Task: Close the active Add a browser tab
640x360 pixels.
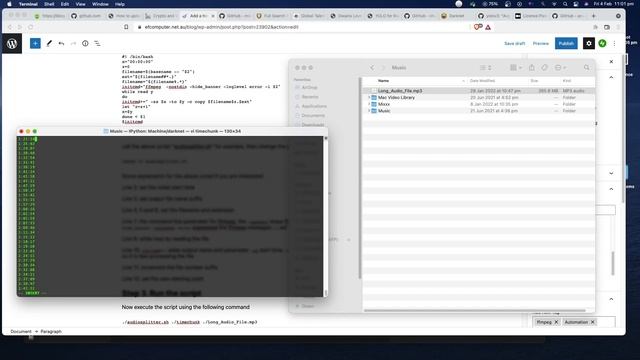Action: coord(213,16)
